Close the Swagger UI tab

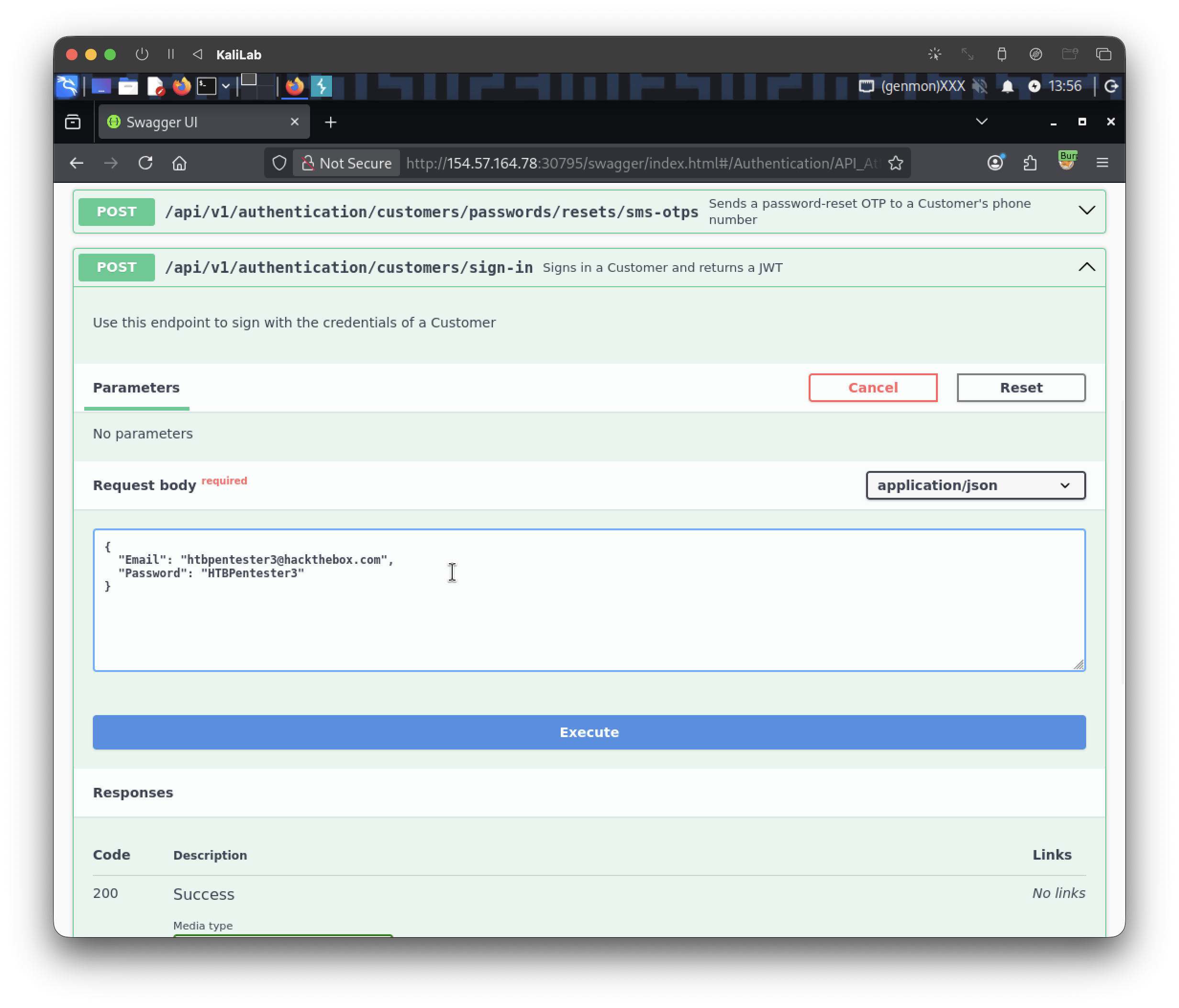tap(294, 122)
